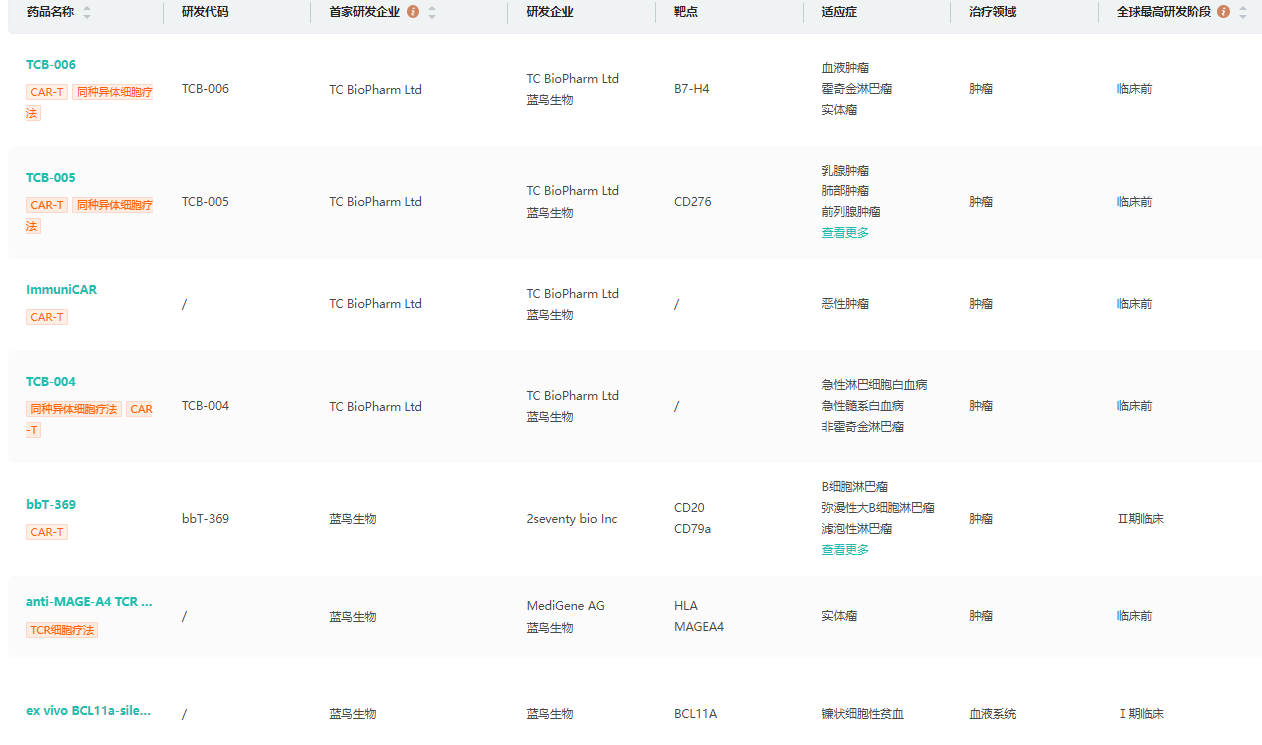This screenshot has width=1262, height=745.
Task: Sort by 全球最高研发阶段 column arrows
Action: point(1243,12)
